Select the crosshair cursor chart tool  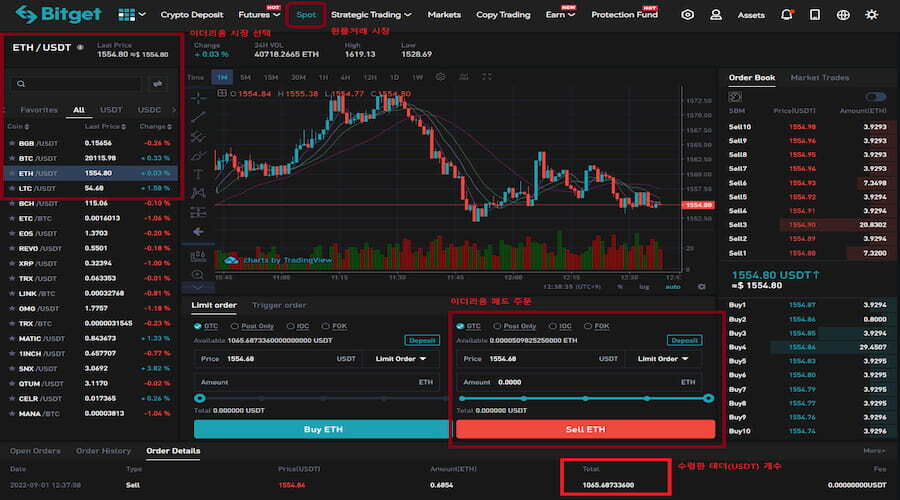pyautogui.click(x=198, y=98)
